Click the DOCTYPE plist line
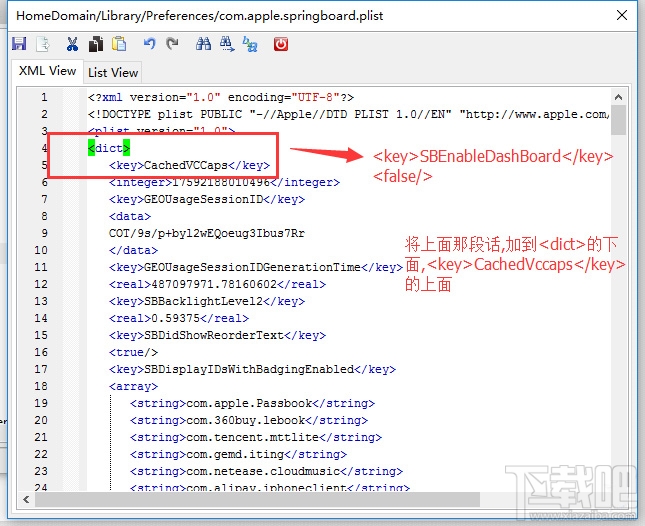The width and height of the screenshot is (645, 526). pos(349,114)
